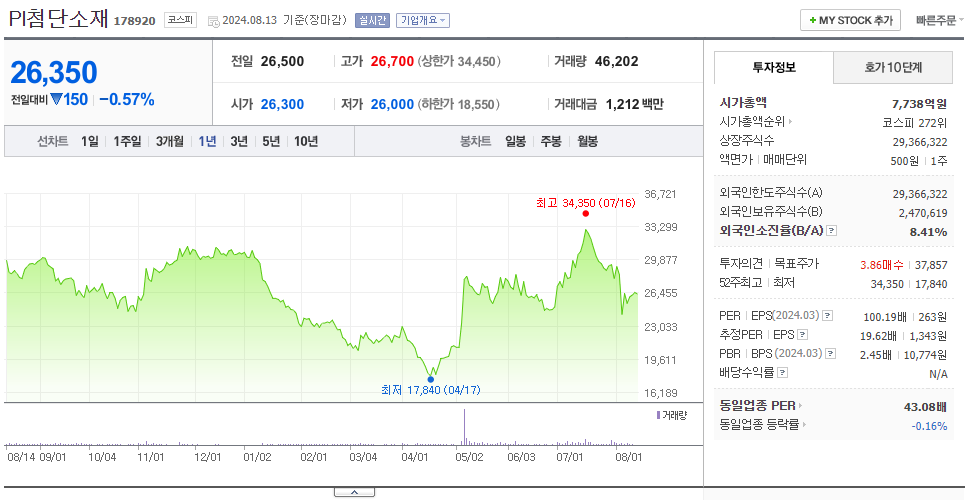Viewport: 968px width, 500px height.
Task: Click the help icon beside PBR BPS(2024.03)
Action: [x=831, y=354]
